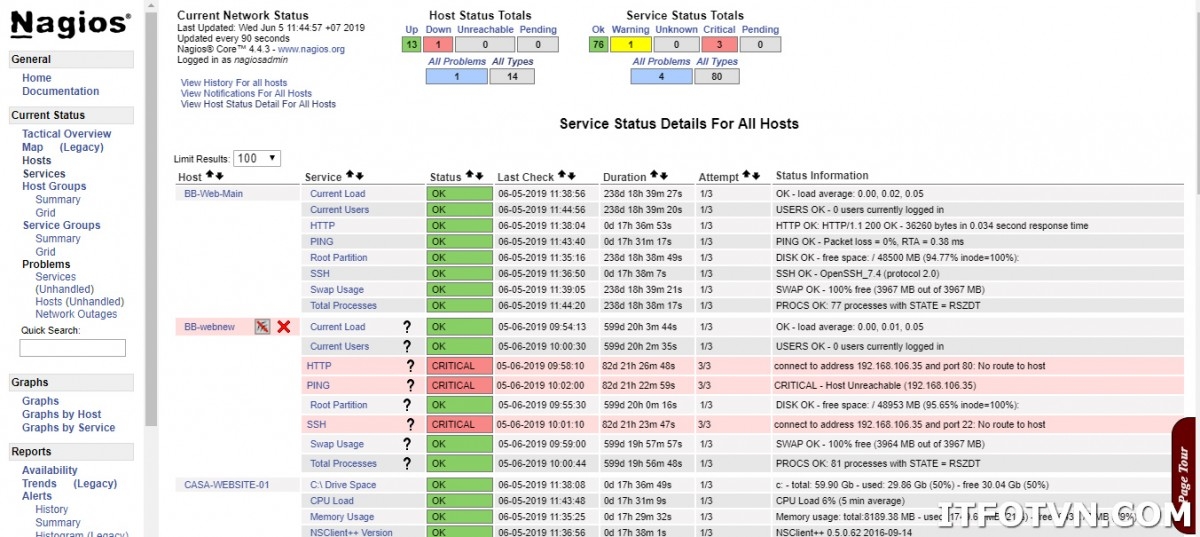Screen dimensions: 1200x537
Task: Click the yellow Warning count box
Action: 630,44
